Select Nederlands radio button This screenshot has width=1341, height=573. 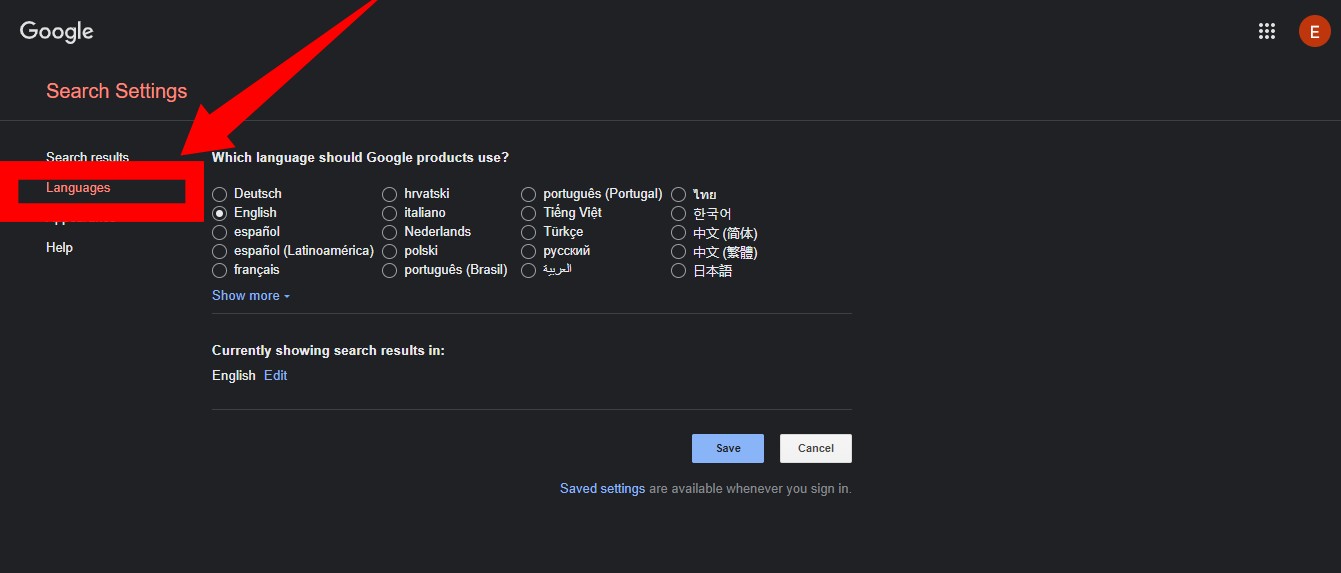389,232
